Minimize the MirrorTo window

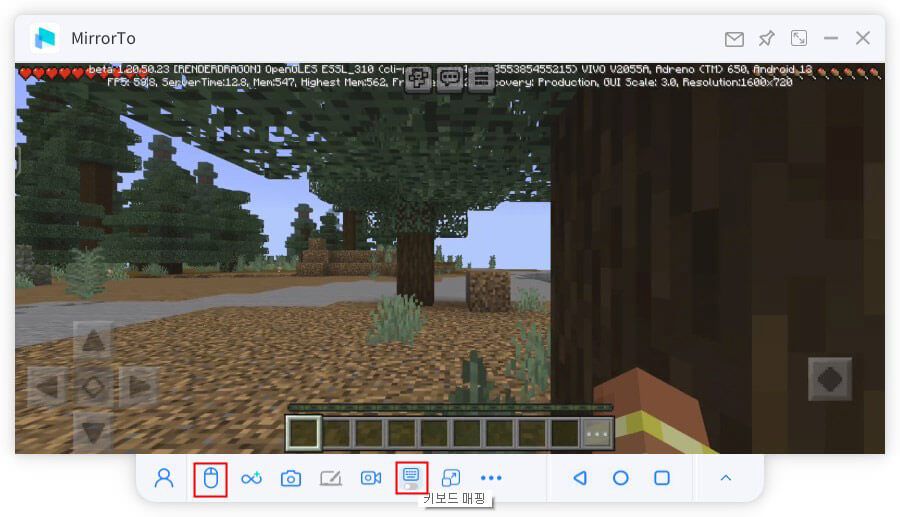click(831, 38)
